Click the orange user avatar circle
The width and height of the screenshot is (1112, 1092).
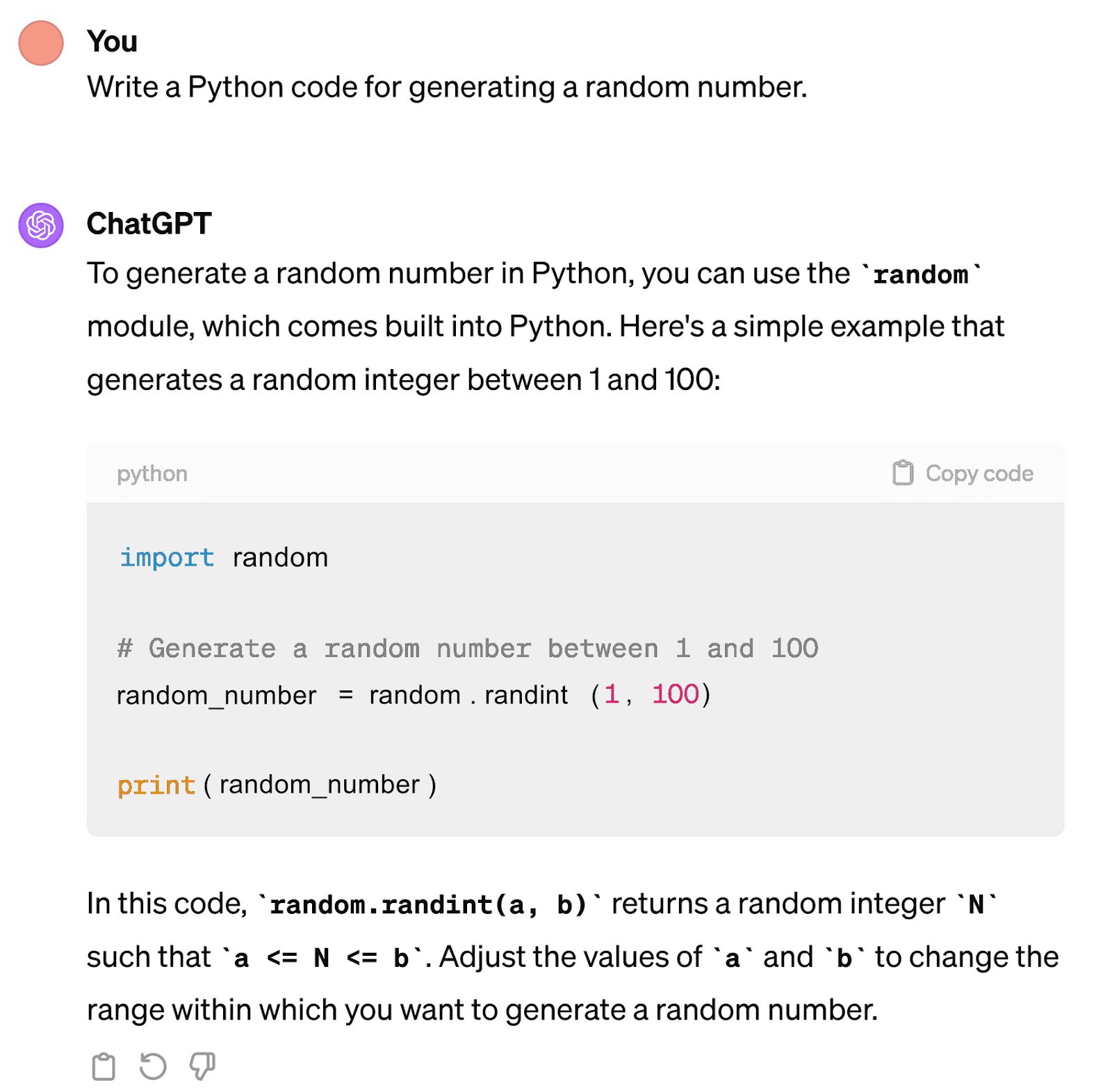pos(40,42)
